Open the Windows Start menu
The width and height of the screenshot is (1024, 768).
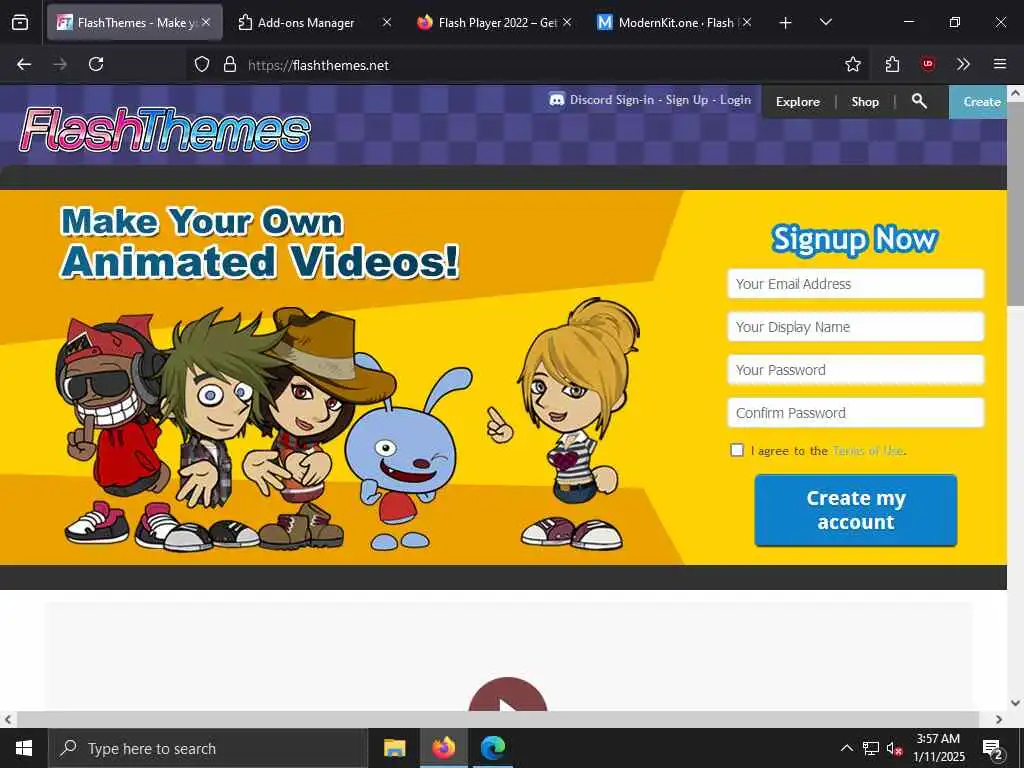coord(24,748)
